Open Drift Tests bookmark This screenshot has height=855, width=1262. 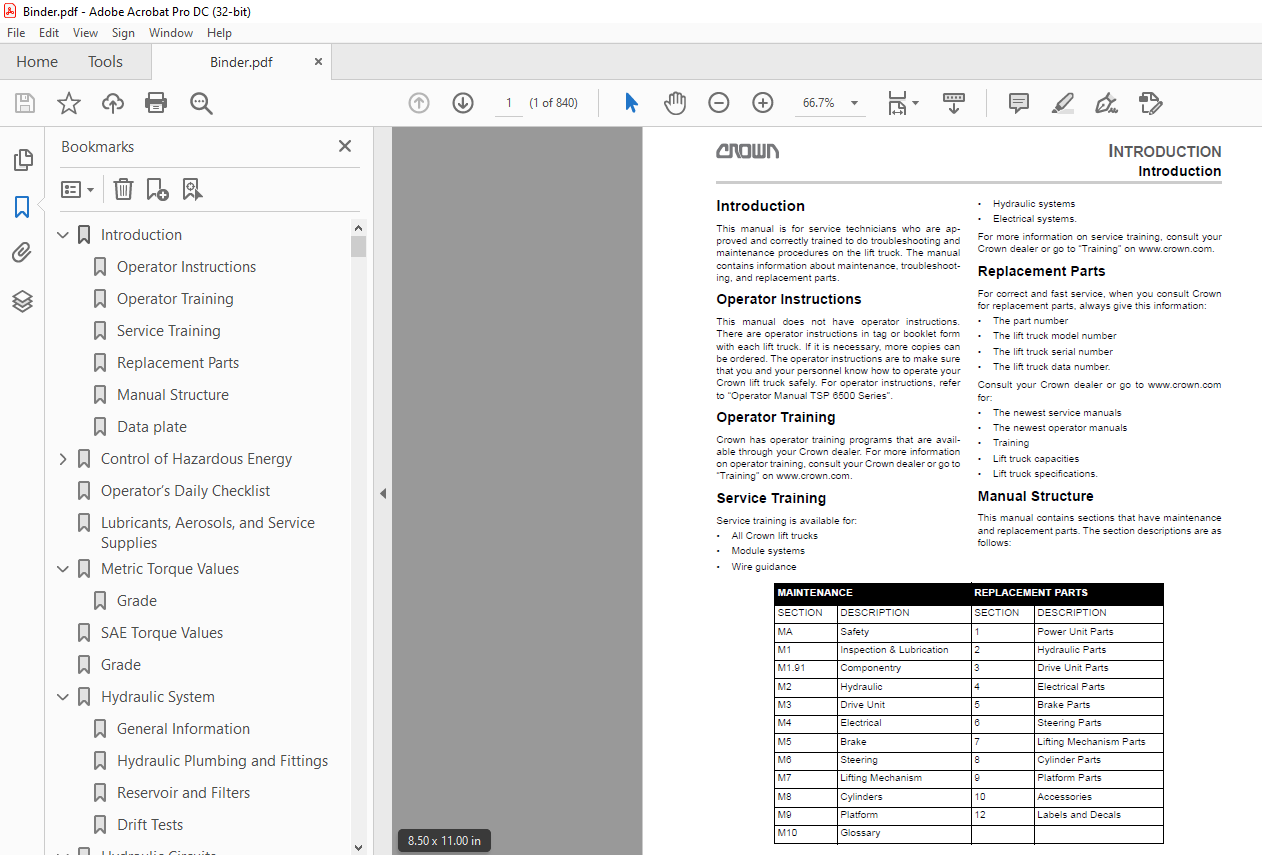(x=150, y=825)
